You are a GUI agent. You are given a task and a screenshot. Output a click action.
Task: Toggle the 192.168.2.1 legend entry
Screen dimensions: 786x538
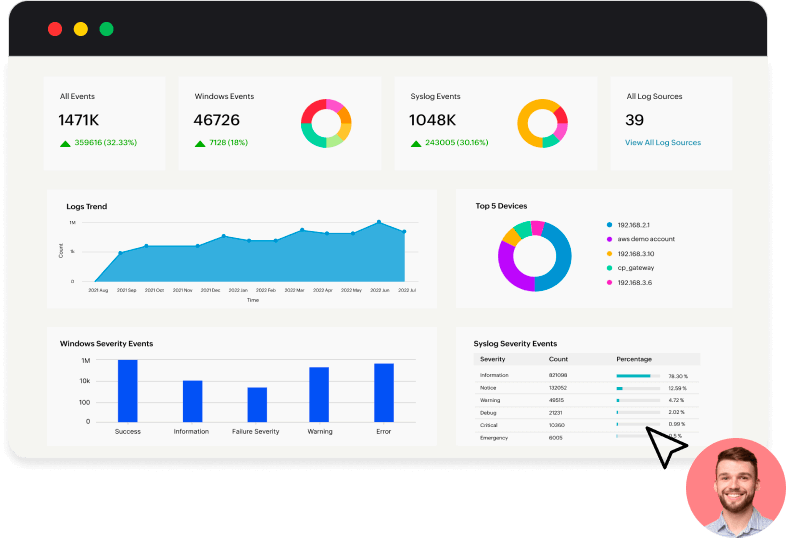pyautogui.click(x=635, y=226)
